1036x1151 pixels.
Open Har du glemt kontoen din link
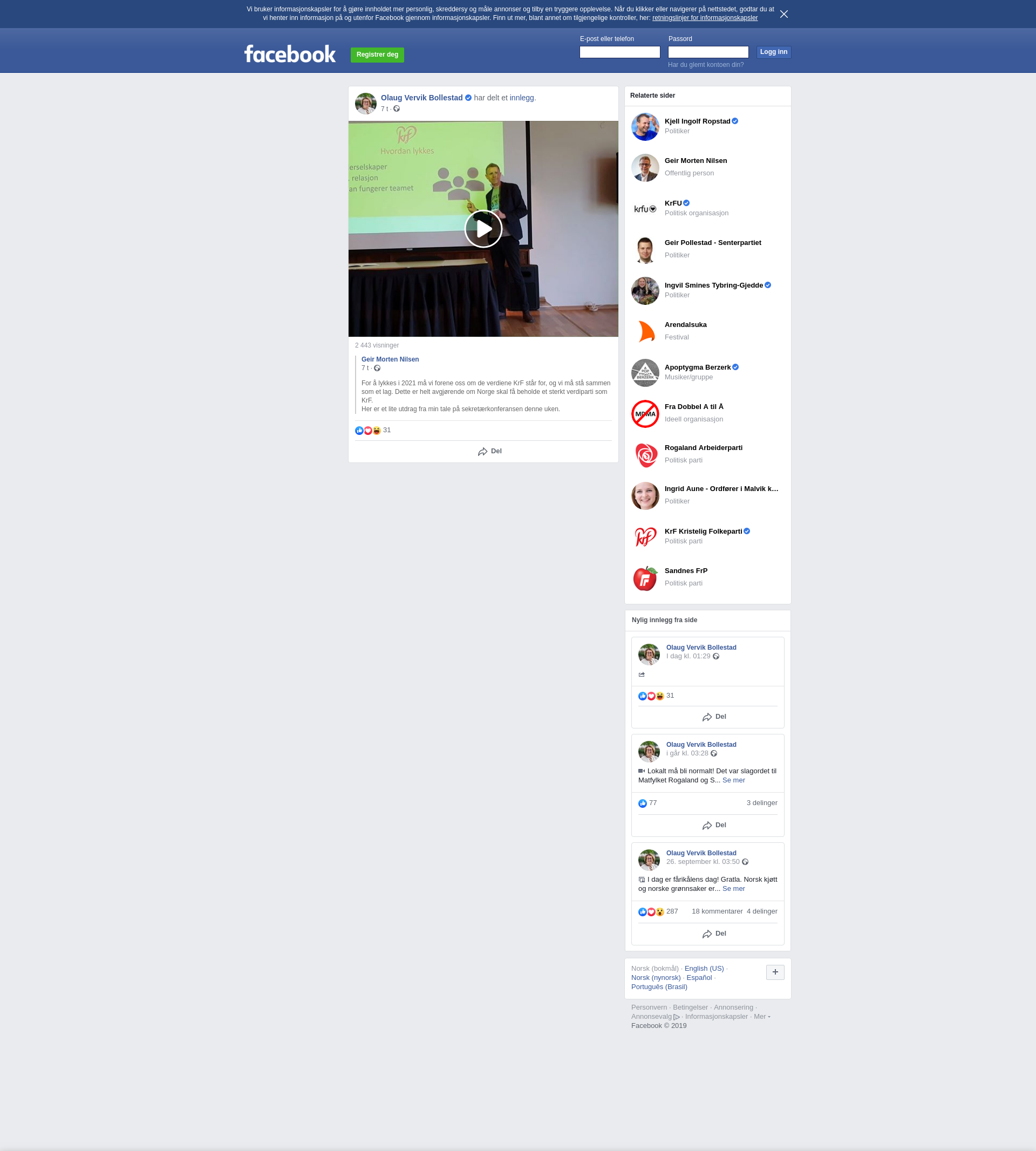click(705, 65)
